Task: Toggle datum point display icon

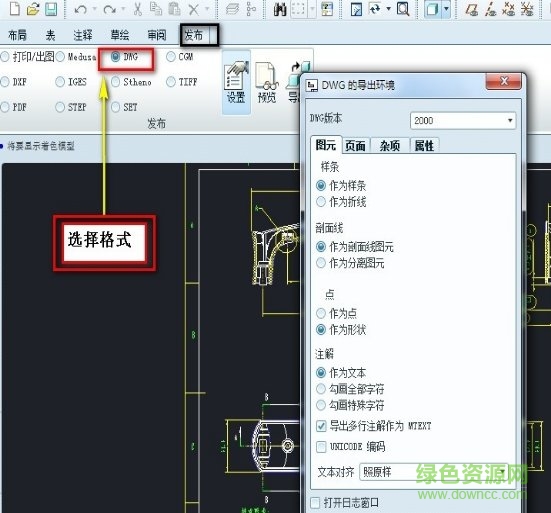Action: point(508,9)
